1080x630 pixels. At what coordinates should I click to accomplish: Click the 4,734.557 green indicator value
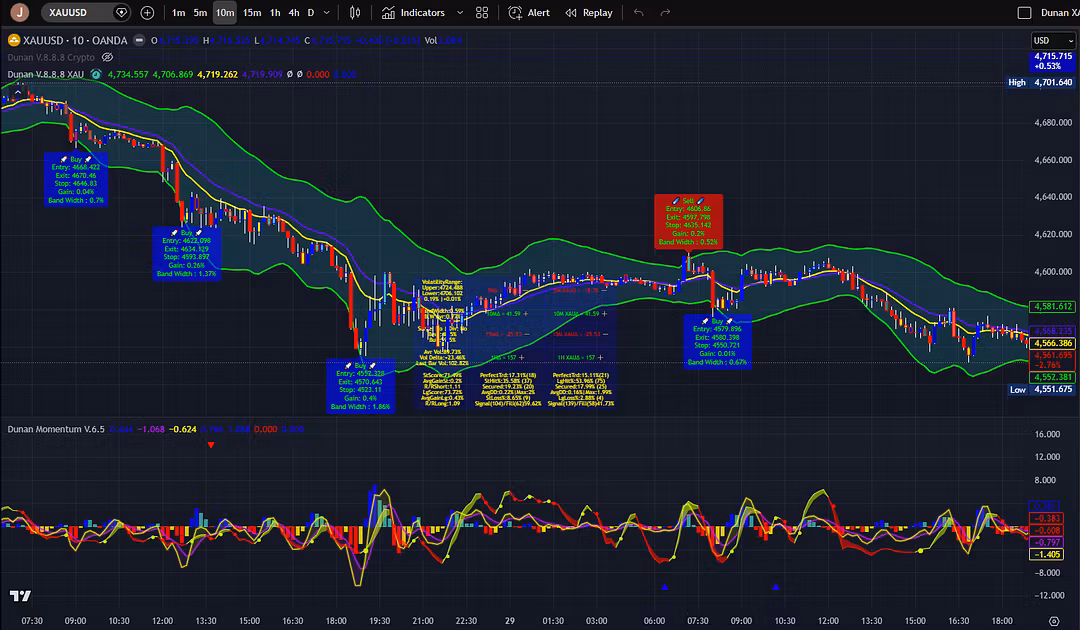[127, 74]
